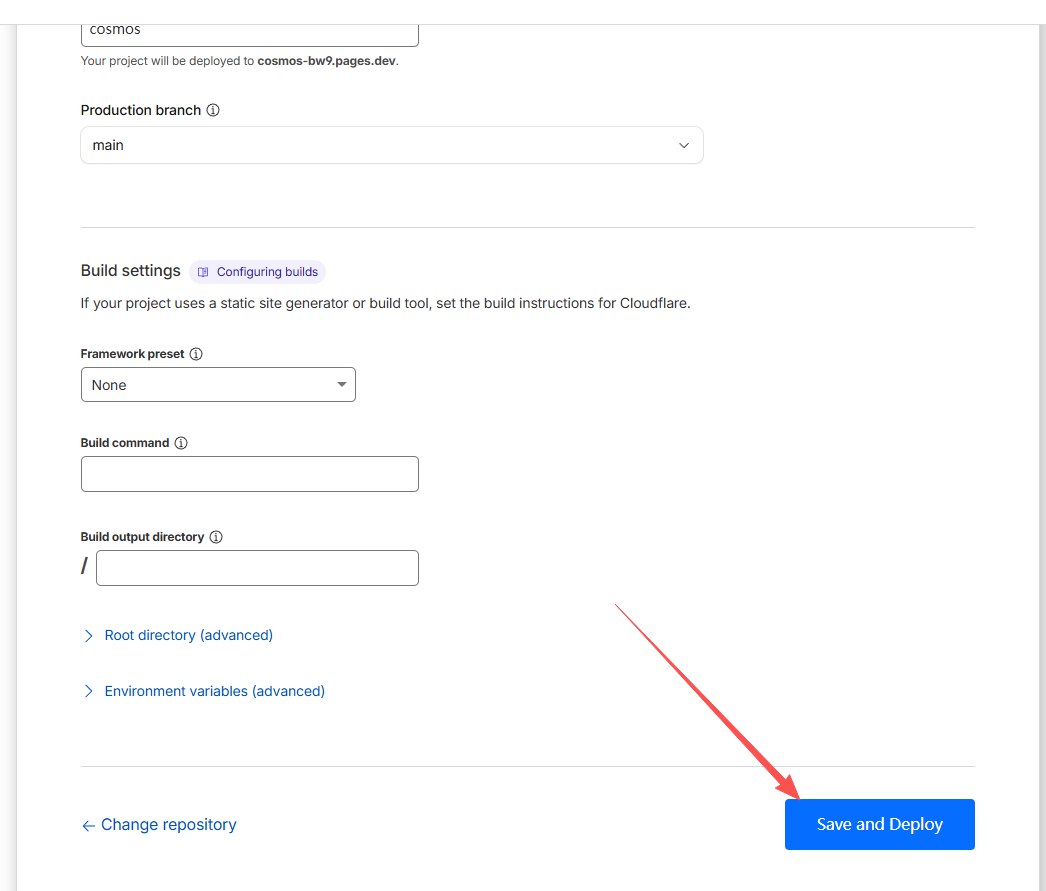
Task: Click the Environment variables (advanced) label
Action: click(x=214, y=691)
